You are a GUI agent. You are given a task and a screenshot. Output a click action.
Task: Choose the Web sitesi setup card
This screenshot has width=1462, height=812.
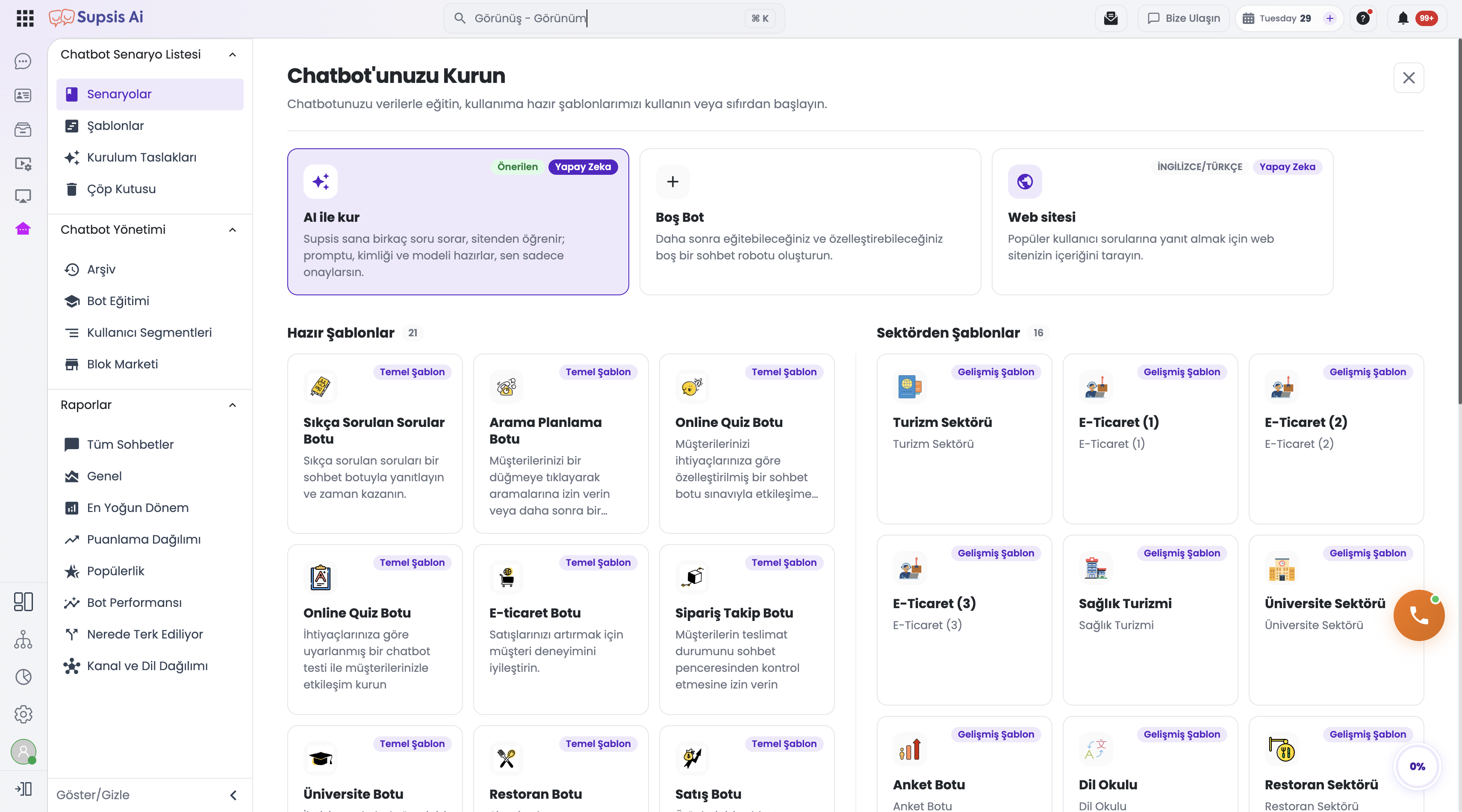tap(1162, 222)
